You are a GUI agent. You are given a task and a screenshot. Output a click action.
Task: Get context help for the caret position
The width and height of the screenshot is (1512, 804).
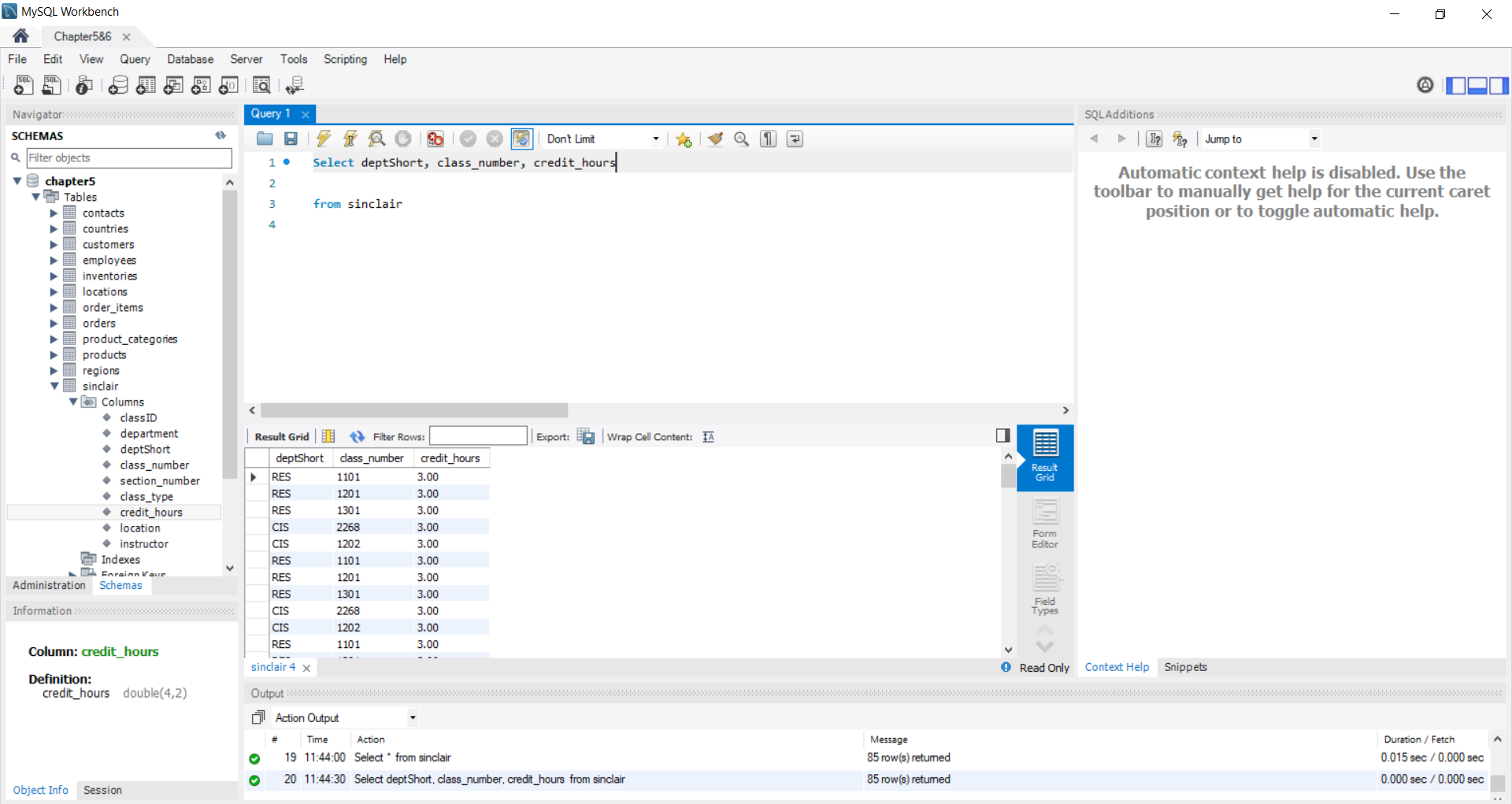(x=1154, y=139)
